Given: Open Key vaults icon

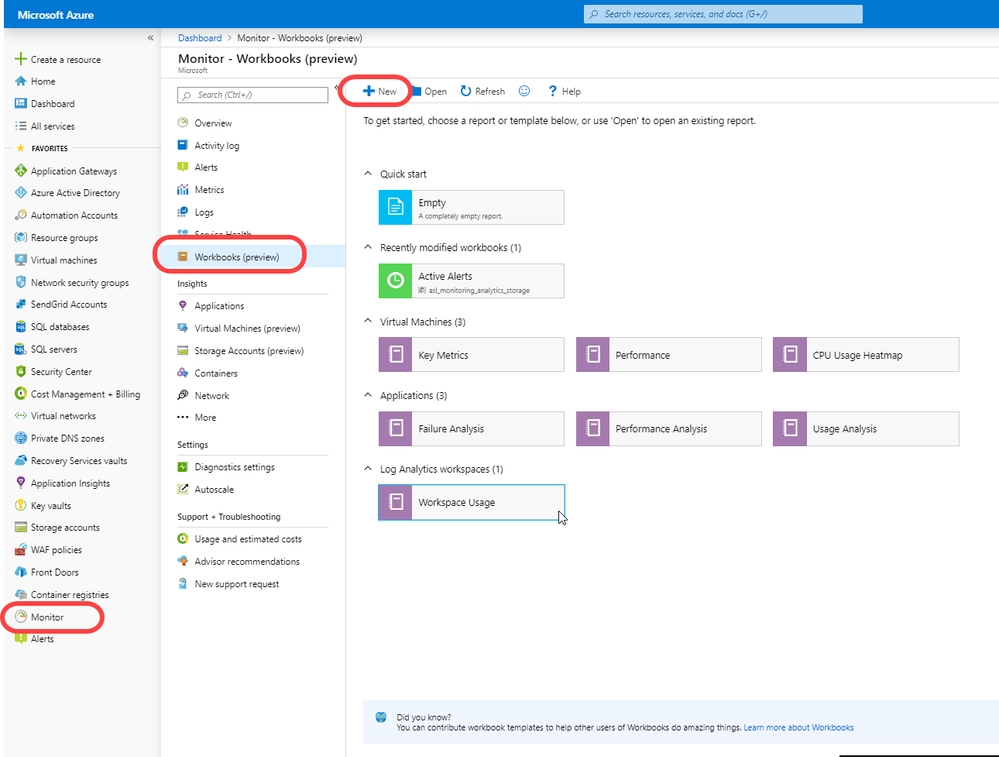Looking at the screenshot, I should tap(20, 505).
